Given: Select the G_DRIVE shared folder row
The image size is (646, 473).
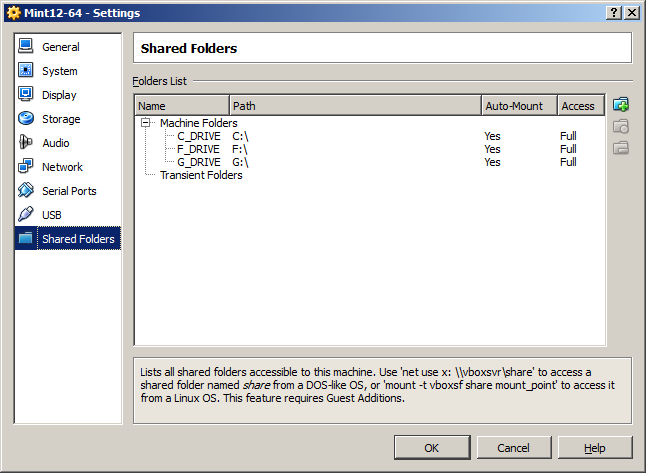Looking at the screenshot, I should pyautogui.click(x=199, y=162).
